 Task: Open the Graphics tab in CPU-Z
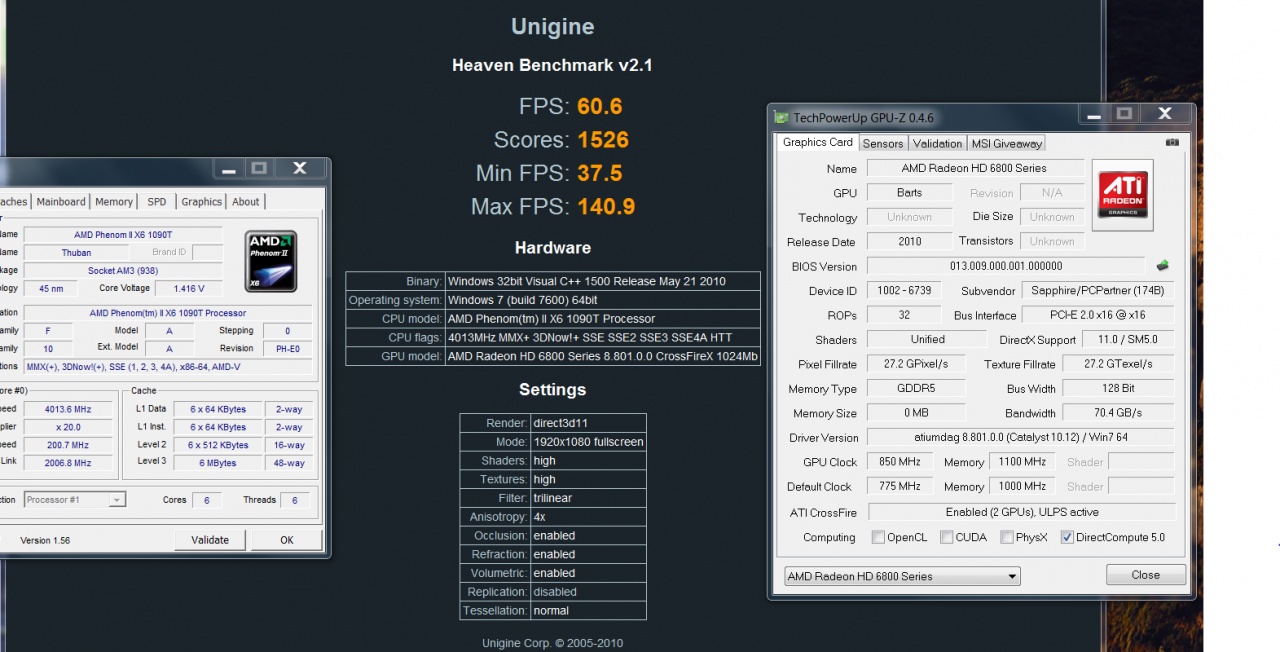point(201,201)
